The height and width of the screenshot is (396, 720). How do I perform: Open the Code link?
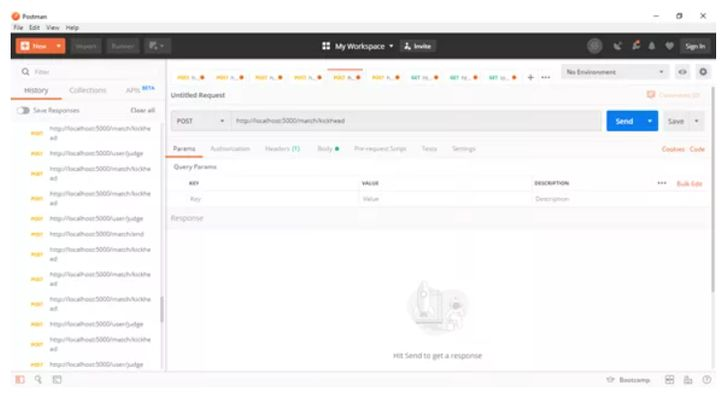[697, 149]
